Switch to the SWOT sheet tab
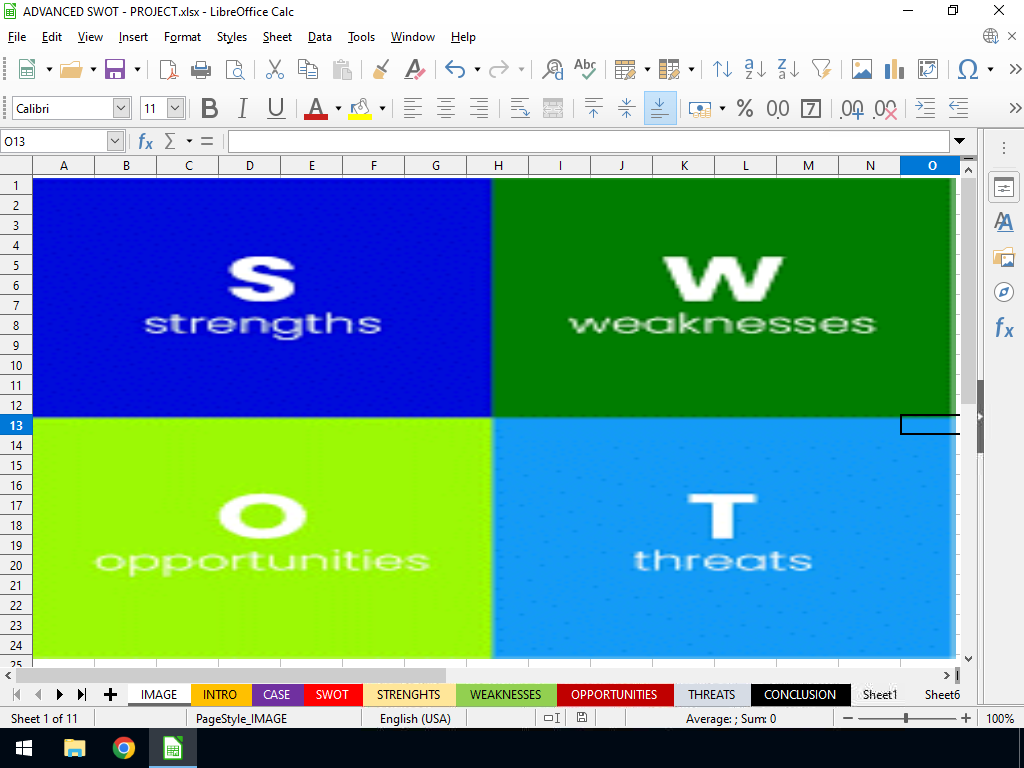 (332, 695)
